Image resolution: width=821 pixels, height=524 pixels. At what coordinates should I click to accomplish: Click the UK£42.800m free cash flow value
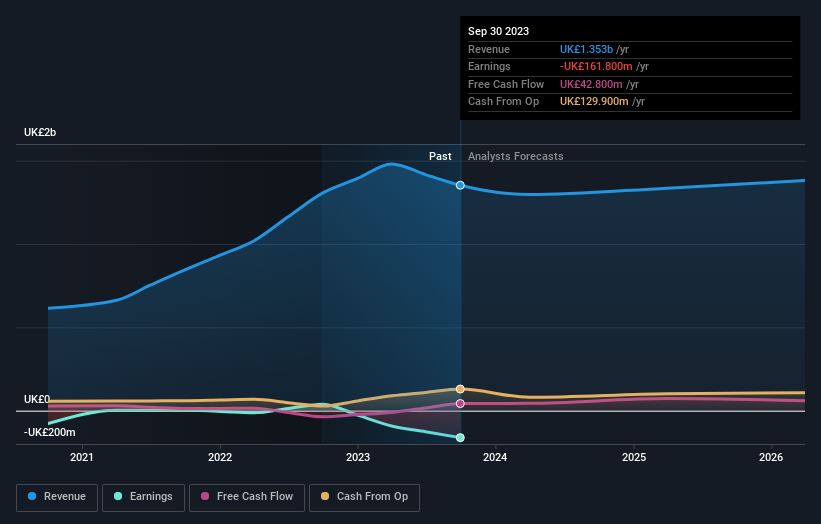pyautogui.click(x=591, y=84)
